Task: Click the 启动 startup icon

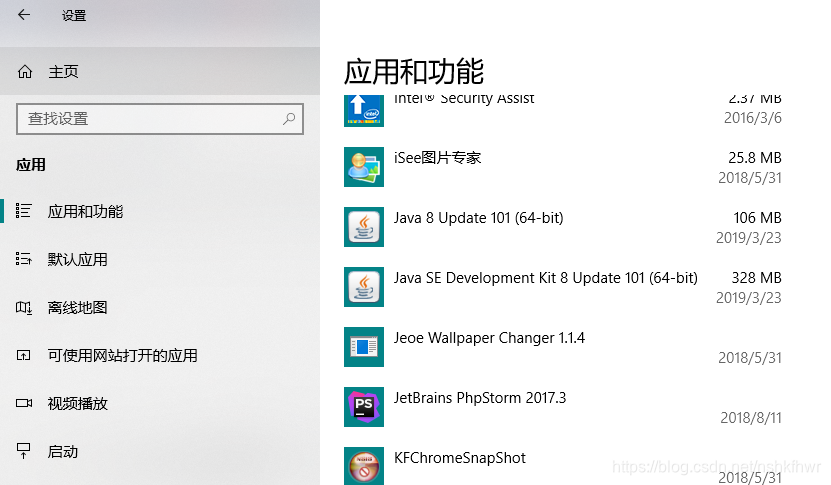Action: click(23, 451)
